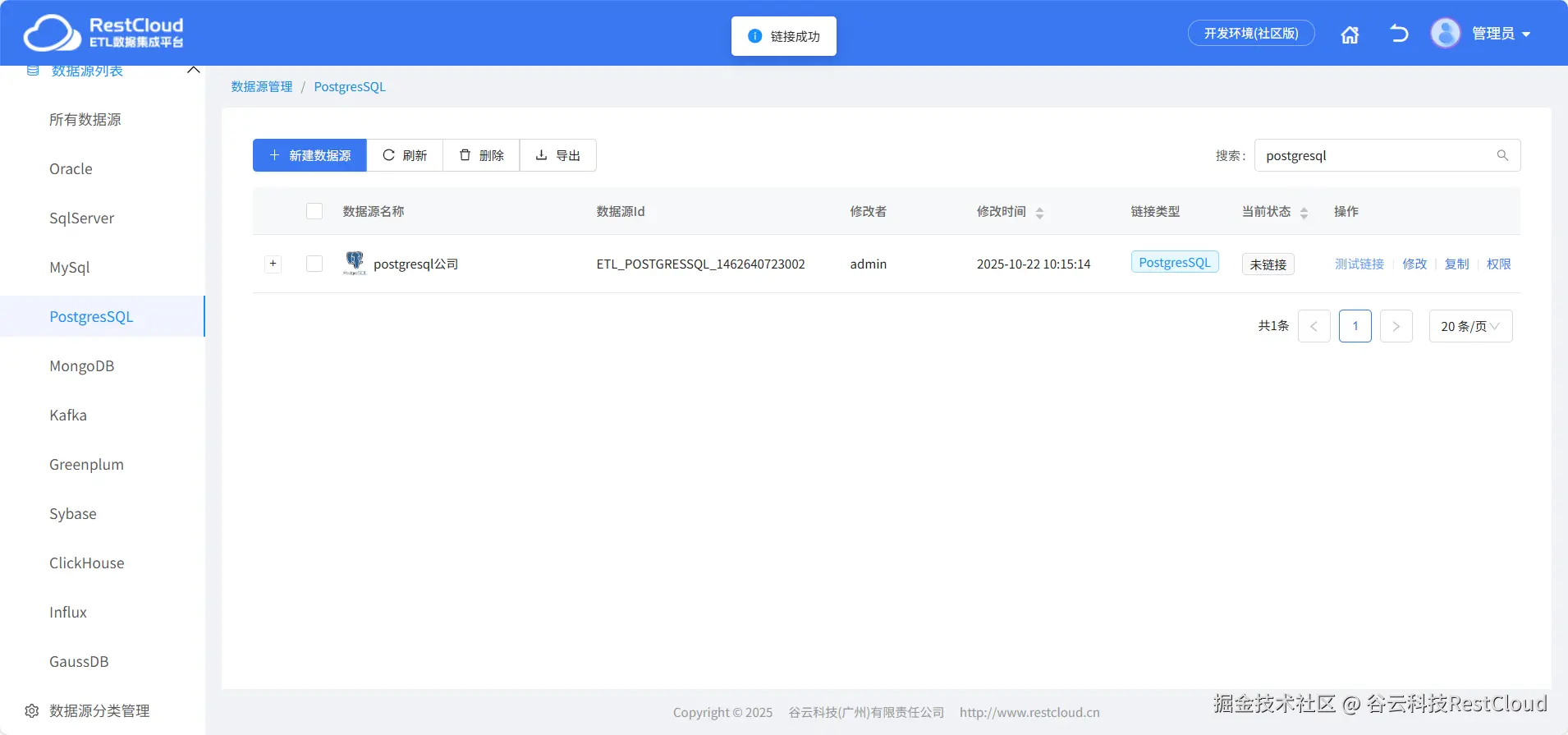Go to next page in pagination
This screenshot has height=735, width=1568.
(x=1396, y=326)
